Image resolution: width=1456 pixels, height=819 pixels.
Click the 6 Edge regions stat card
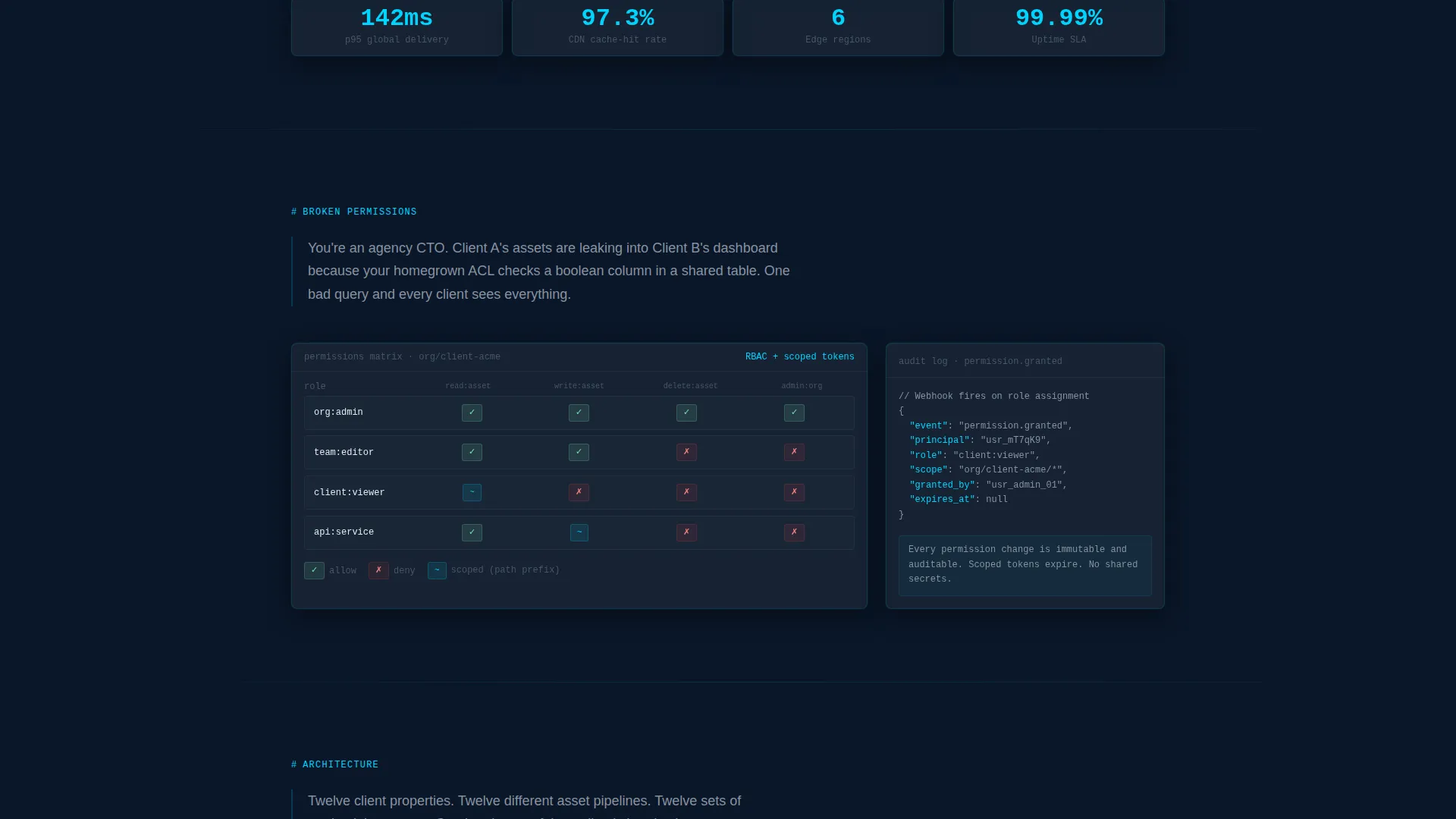click(838, 27)
